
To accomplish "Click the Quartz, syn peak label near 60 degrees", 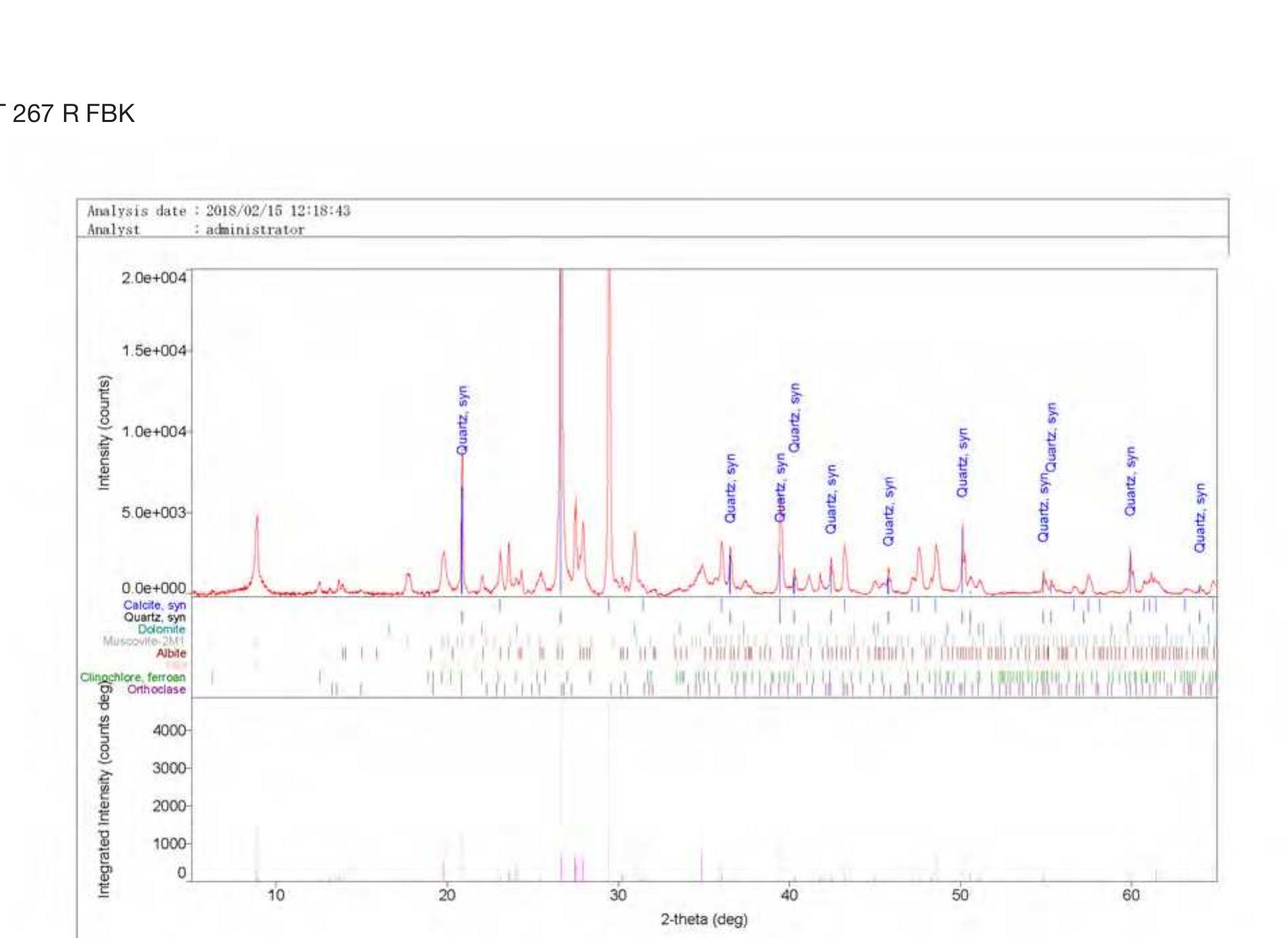I will click(1130, 481).
